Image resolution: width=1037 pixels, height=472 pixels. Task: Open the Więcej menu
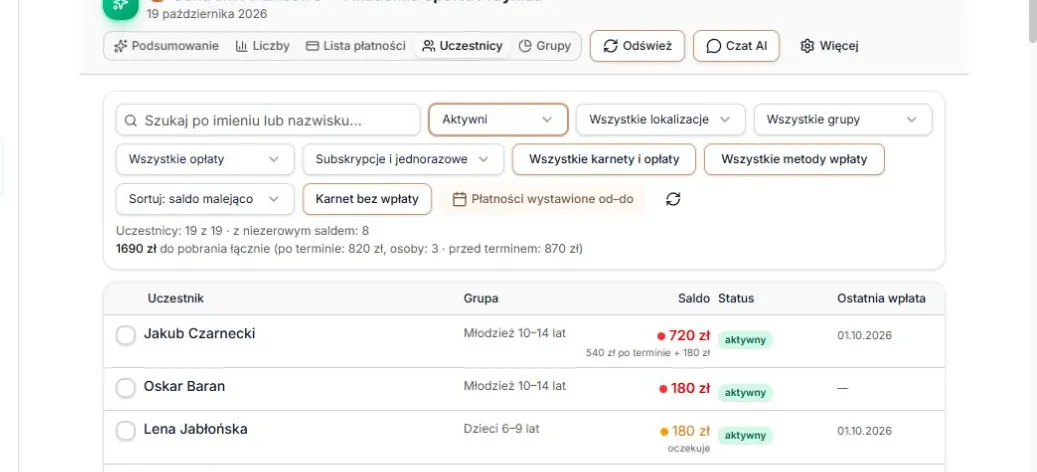click(829, 46)
